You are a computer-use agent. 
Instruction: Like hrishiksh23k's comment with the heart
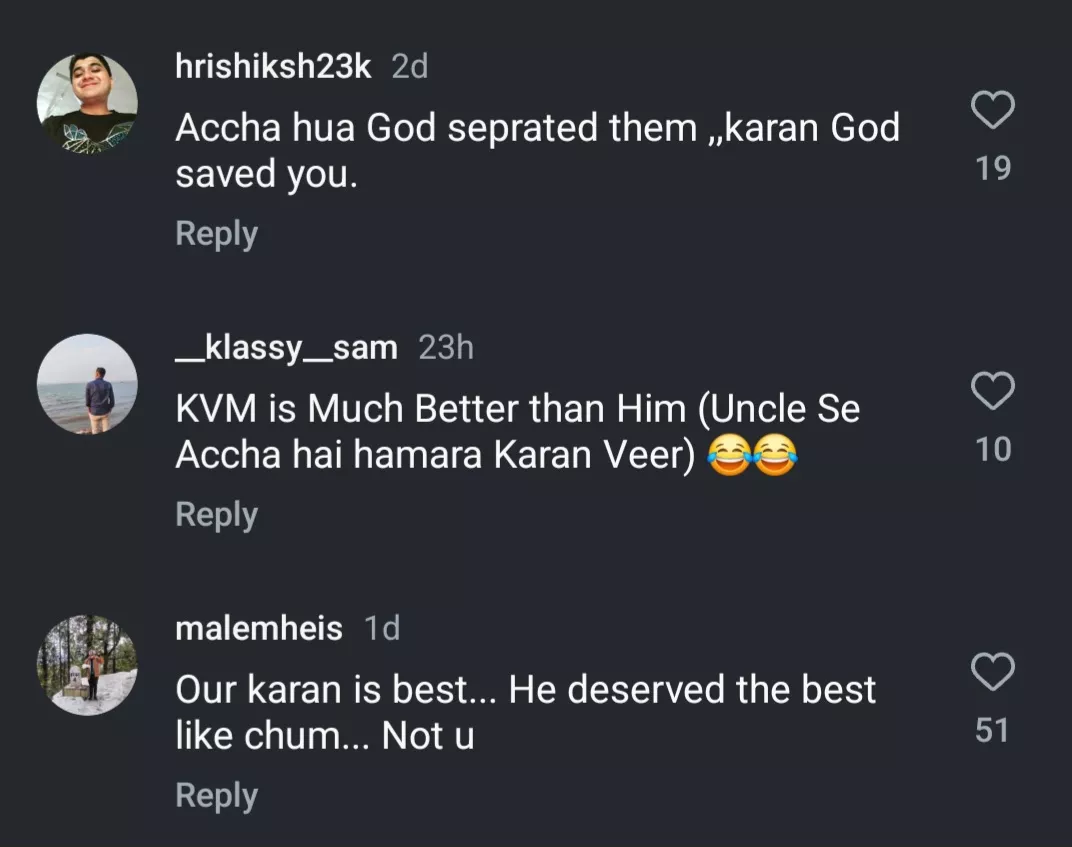click(x=993, y=110)
